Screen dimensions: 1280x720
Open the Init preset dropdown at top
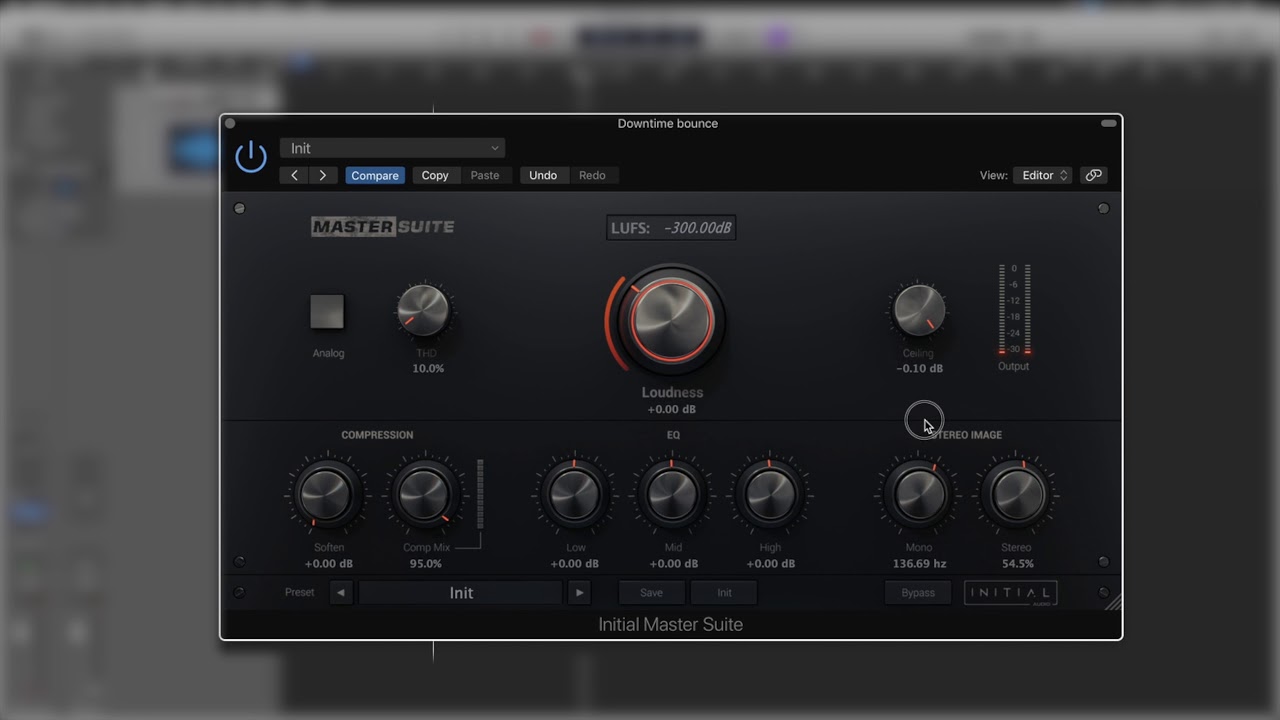pos(393,148)
